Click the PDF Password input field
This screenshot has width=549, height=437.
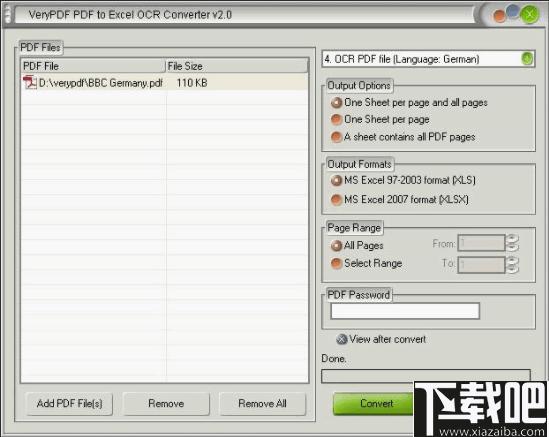405,311
